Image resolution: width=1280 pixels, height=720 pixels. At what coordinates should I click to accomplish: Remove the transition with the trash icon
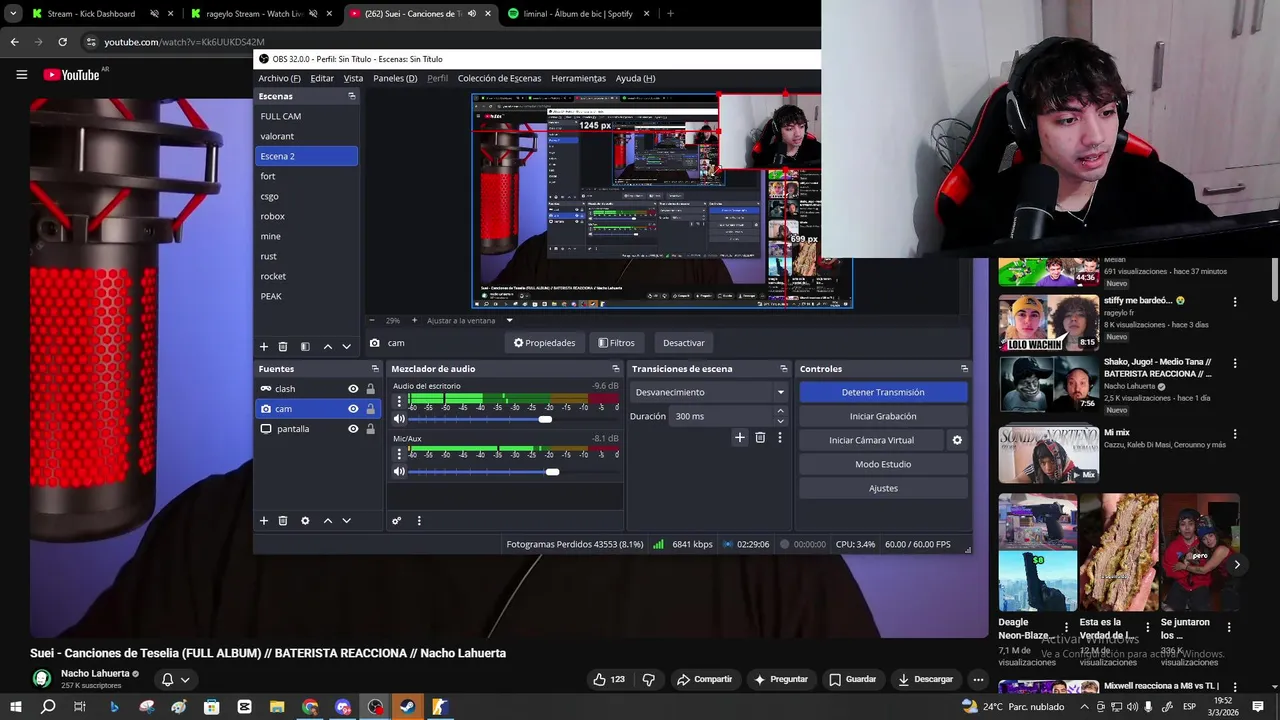[760, 437]
